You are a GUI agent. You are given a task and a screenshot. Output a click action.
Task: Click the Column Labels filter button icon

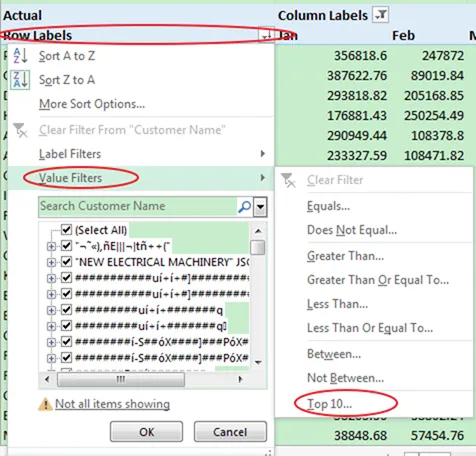click(x=381, y=15)
